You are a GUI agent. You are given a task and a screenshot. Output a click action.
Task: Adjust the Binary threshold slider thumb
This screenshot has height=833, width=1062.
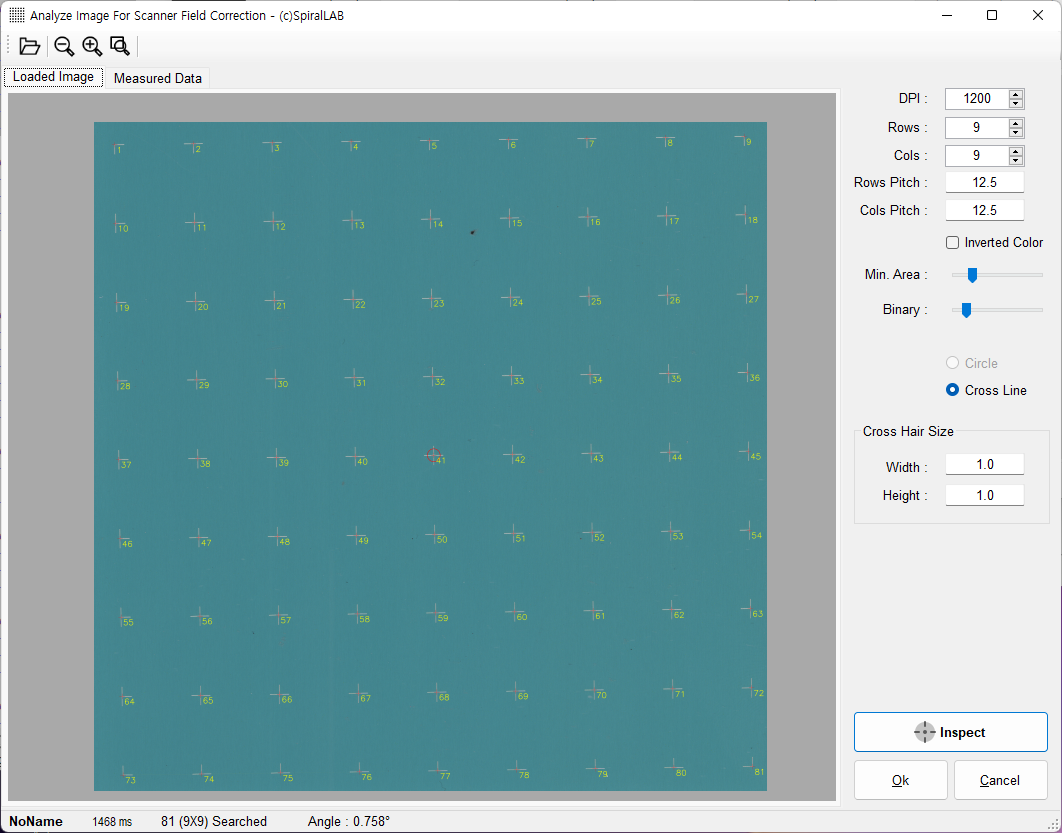pos(967,309)
